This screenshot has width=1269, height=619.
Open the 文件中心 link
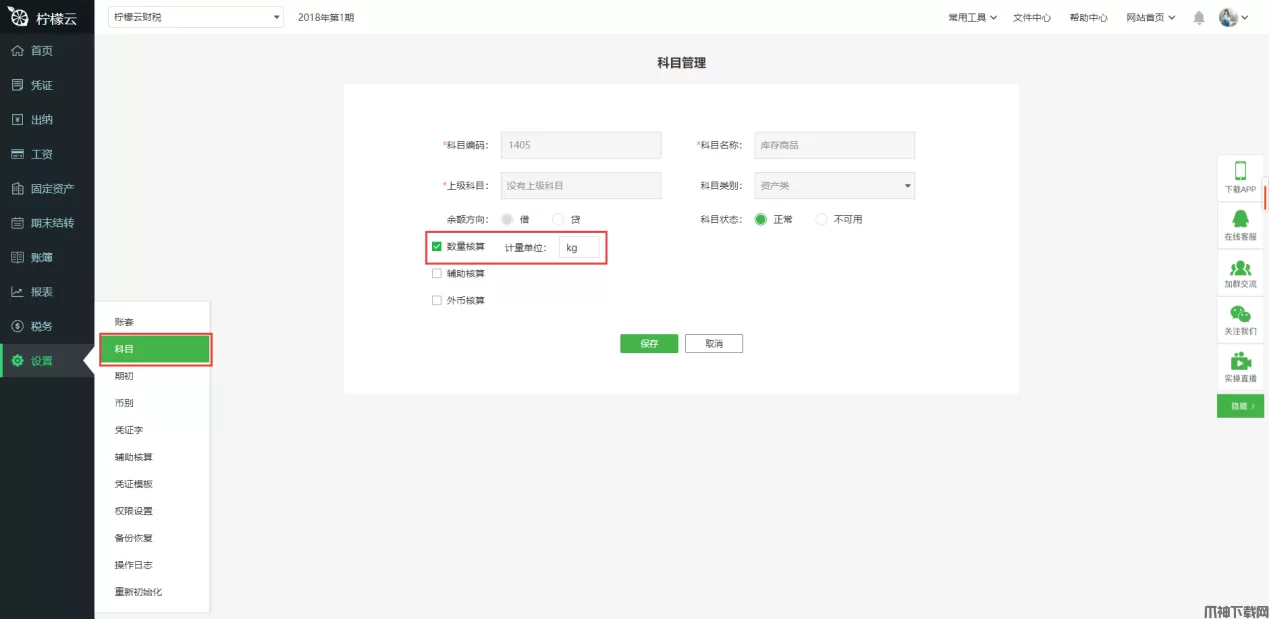coord(1032,18)
